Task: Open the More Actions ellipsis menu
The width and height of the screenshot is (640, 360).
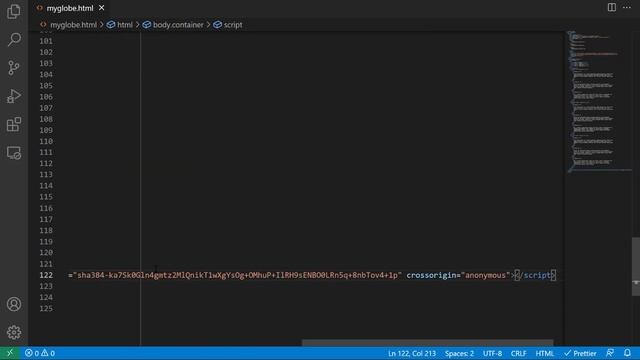Action: (x=627, y=7)
